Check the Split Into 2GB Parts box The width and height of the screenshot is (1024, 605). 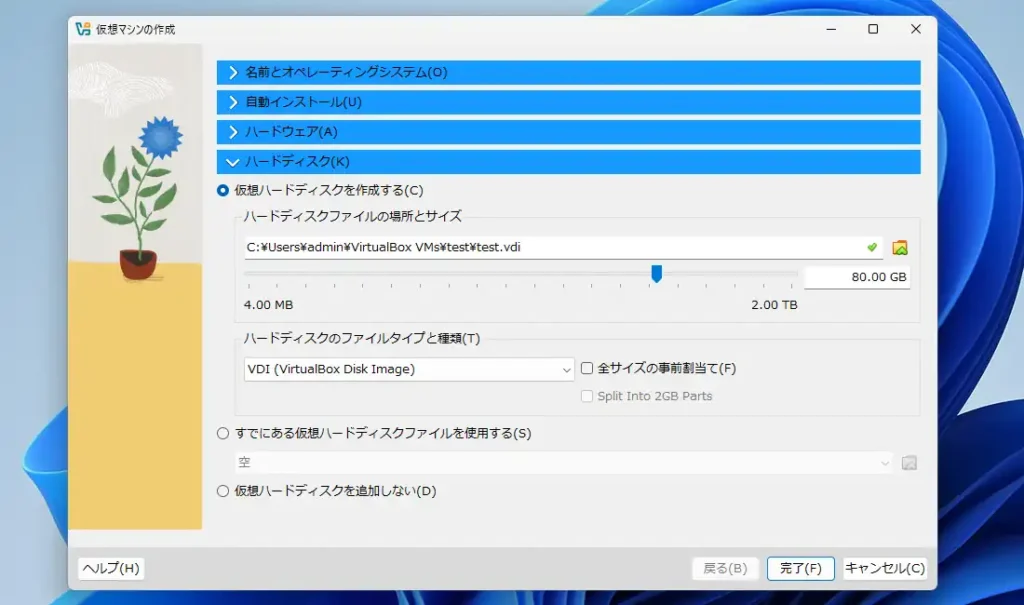[589, 395]
